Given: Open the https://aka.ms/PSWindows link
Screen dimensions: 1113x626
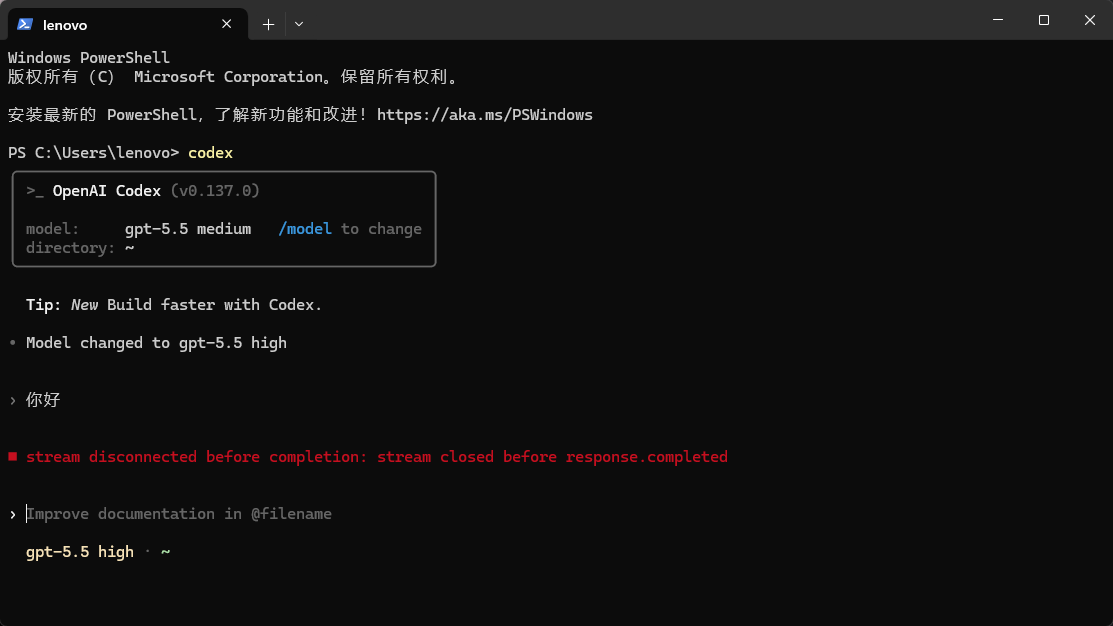Looking at the screenshot, I should coord(485,115).
